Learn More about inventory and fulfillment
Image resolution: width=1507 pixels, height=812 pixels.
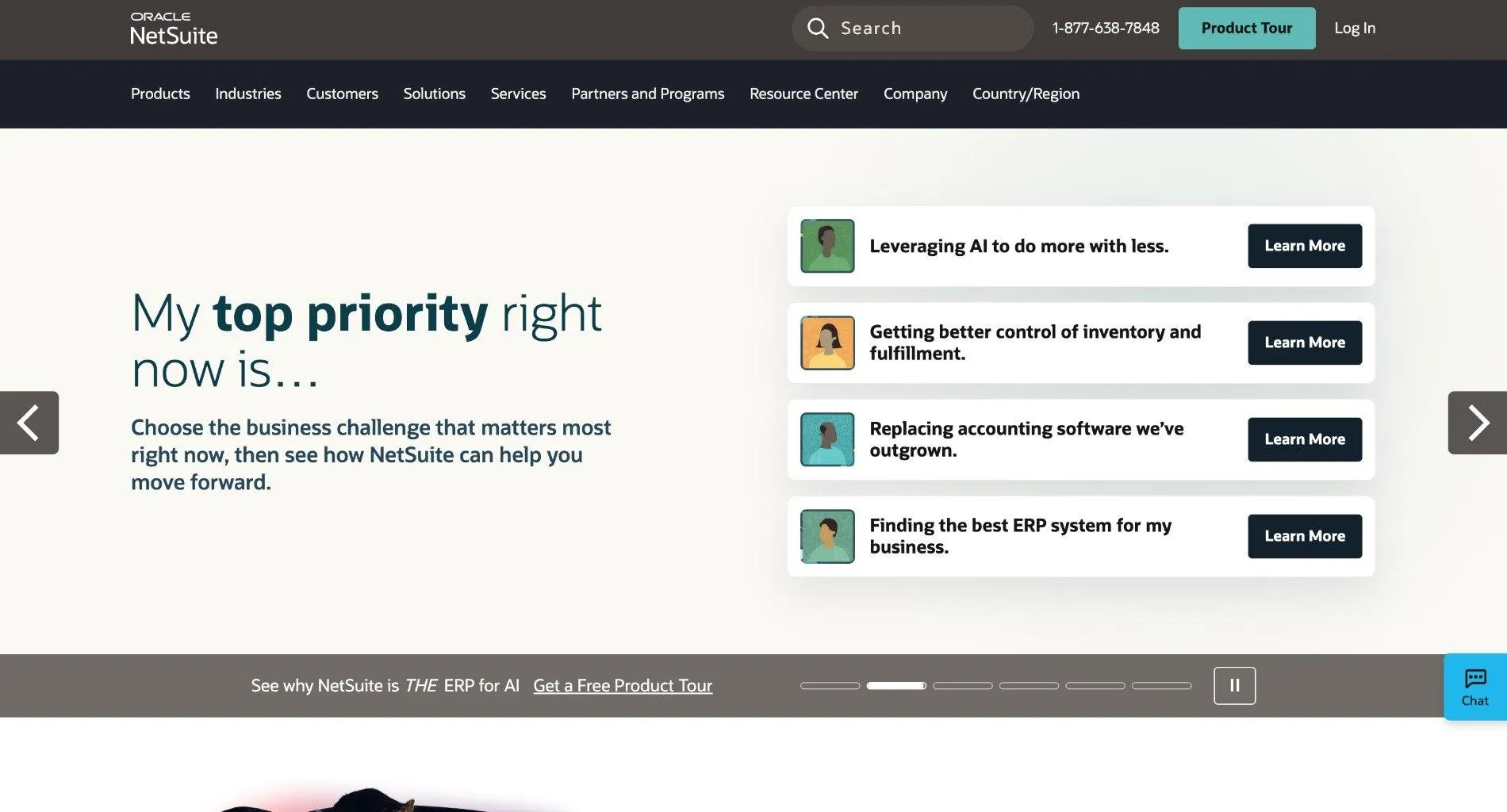point(1305,343)
